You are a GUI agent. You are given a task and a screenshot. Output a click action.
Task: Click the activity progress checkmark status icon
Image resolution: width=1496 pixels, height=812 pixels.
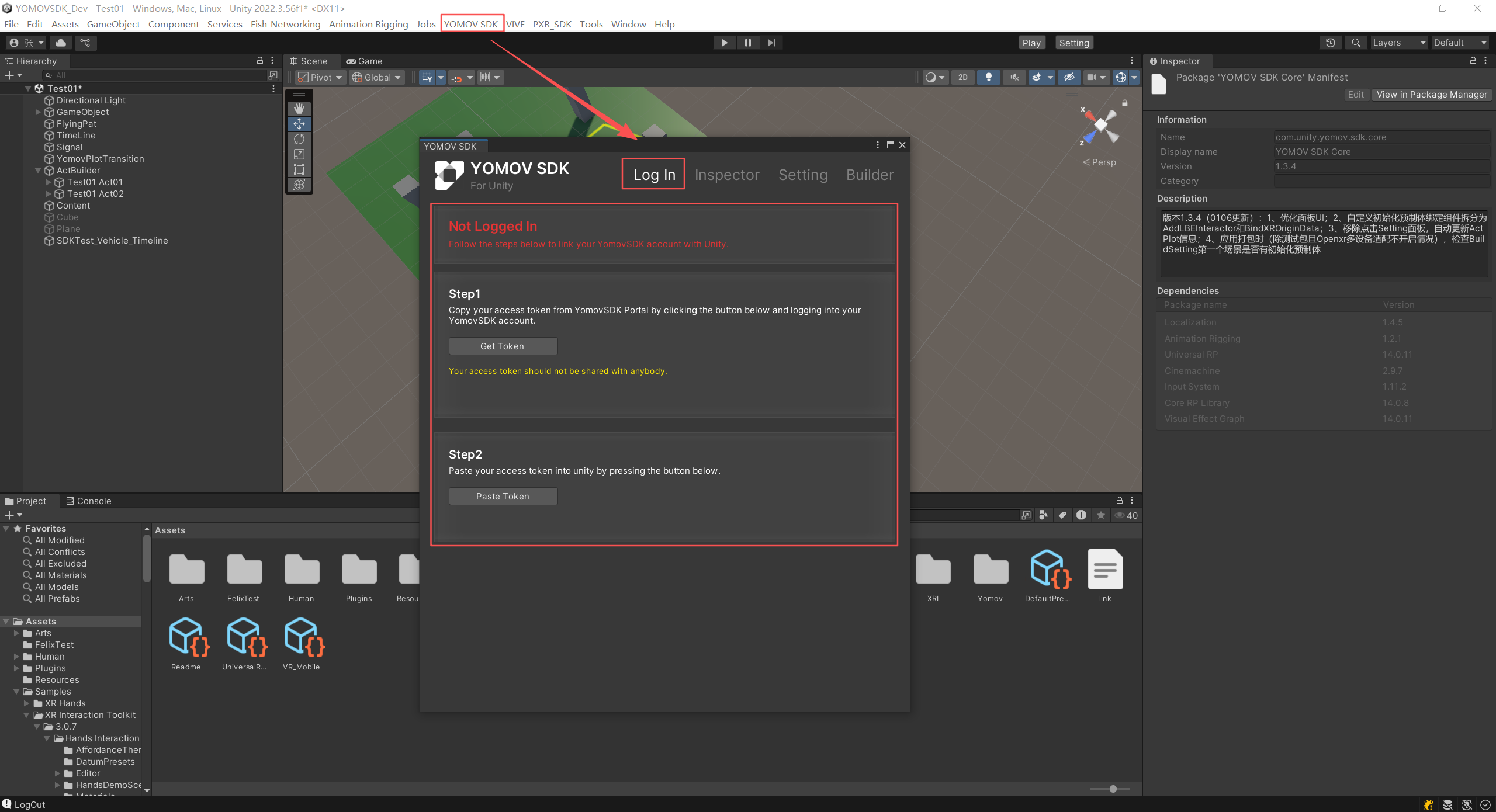point(1485,804)
